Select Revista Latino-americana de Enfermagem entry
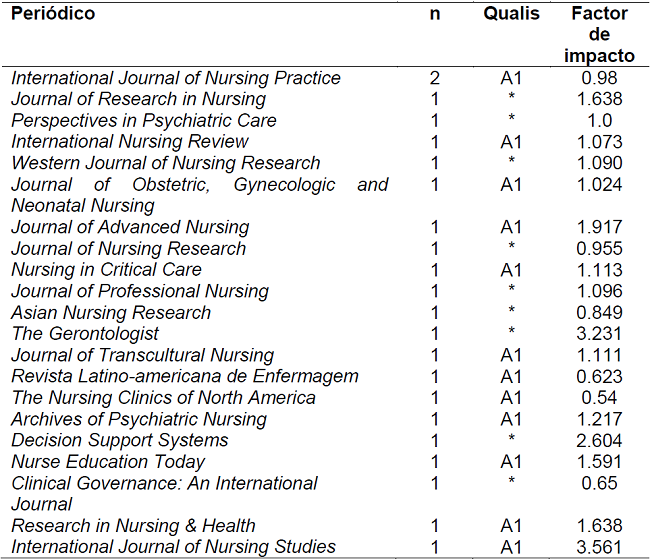 tap(185, 377)
